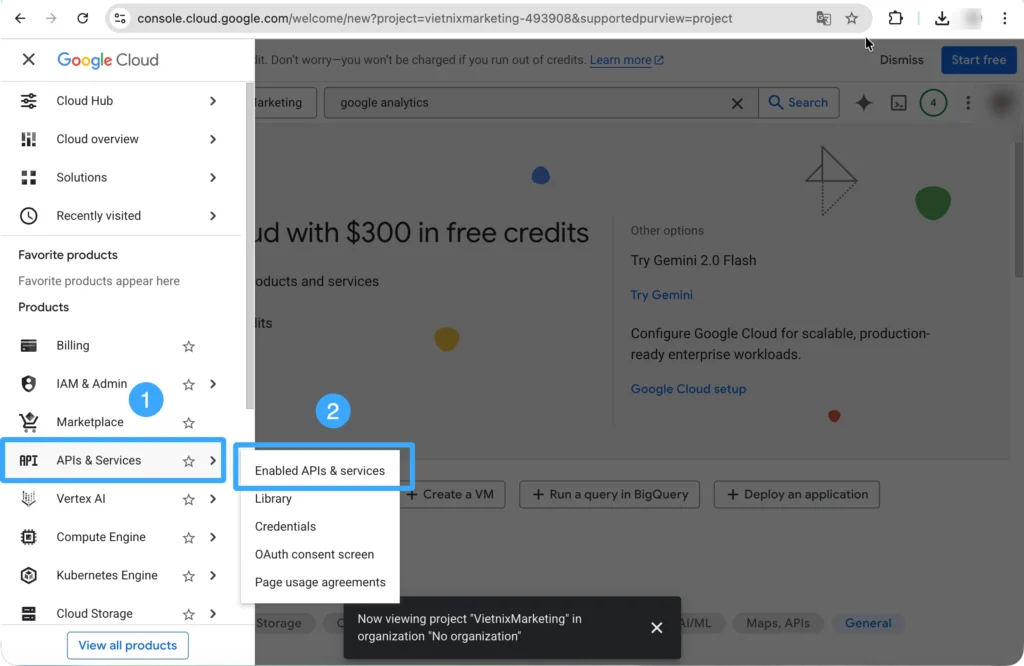Image resolution: width=1024 pixels, height=666 pixels.
Task: Open the notifications badge showing 4
Action: [933, 103]
